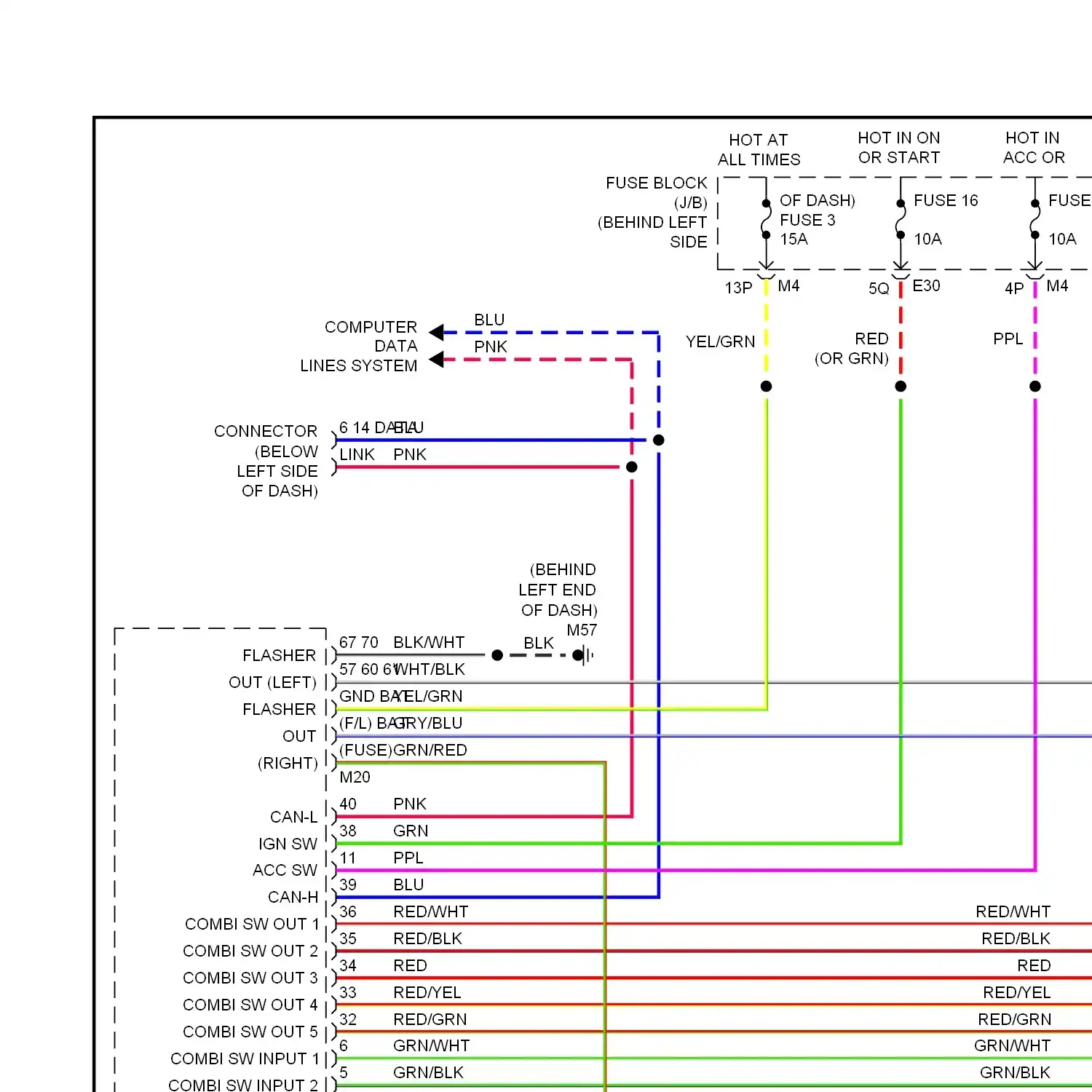Select the COMBI SW OUT 1 label
The image size is (1092, 1092).
tap(252, 924)
